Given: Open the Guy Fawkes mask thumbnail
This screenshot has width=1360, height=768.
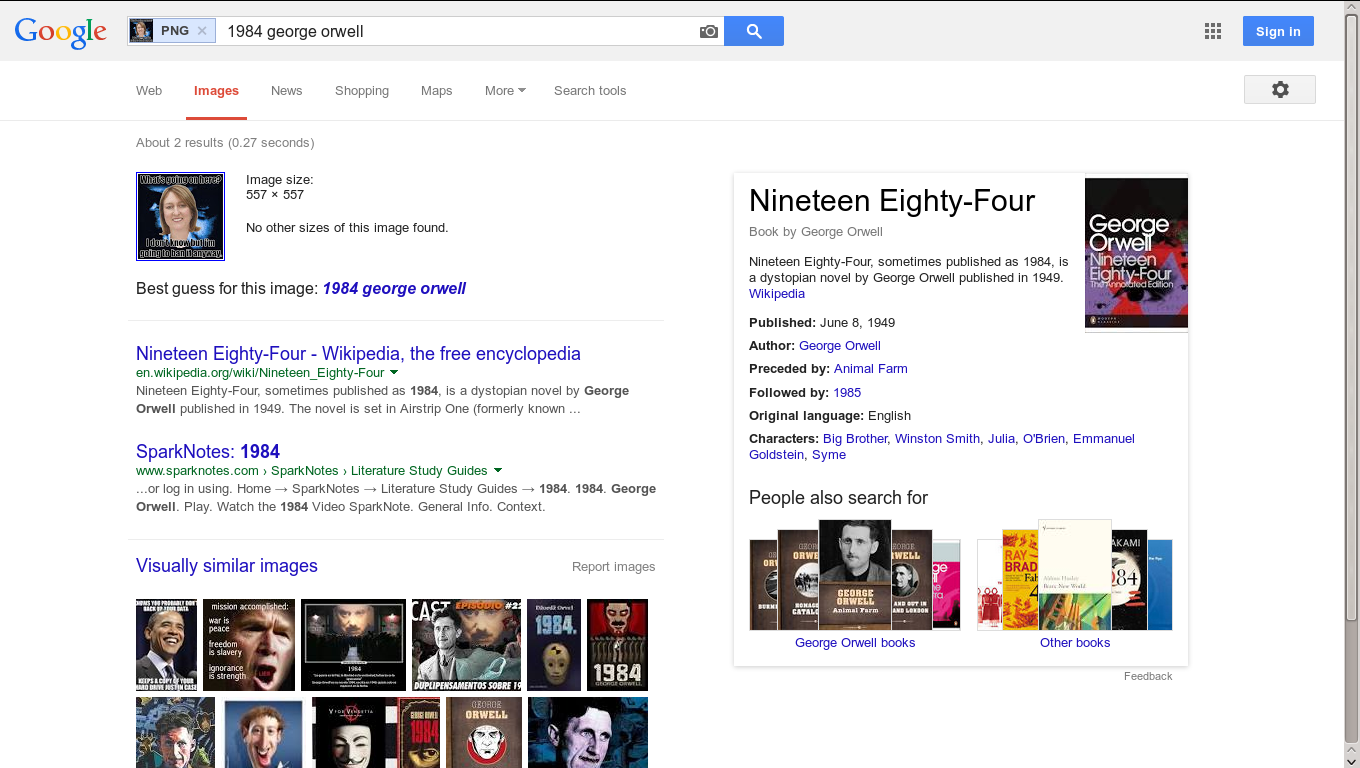Looking at the screenshot, I should (x=356, y=733).
